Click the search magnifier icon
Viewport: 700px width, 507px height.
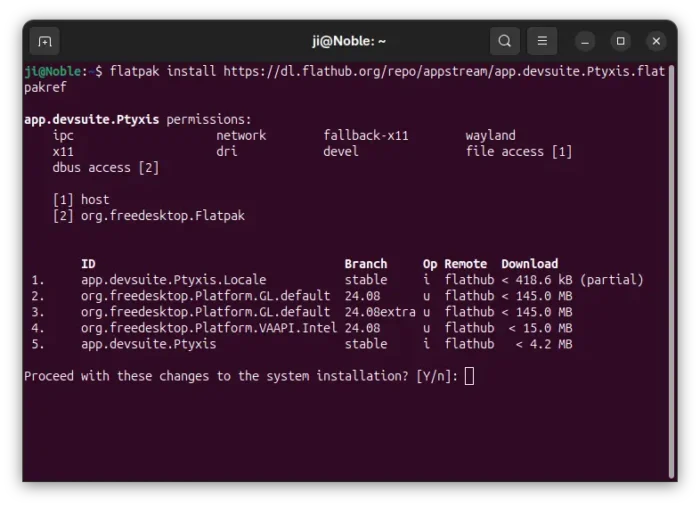coord(505,41)
